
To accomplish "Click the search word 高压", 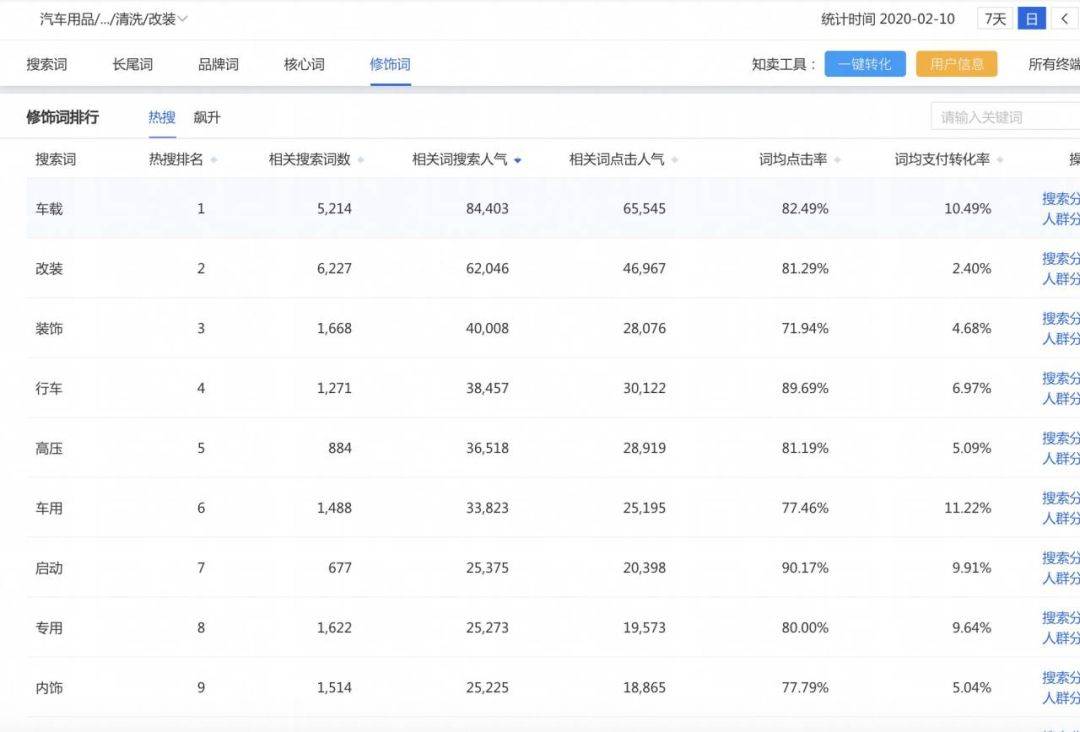I will (49, 448).
